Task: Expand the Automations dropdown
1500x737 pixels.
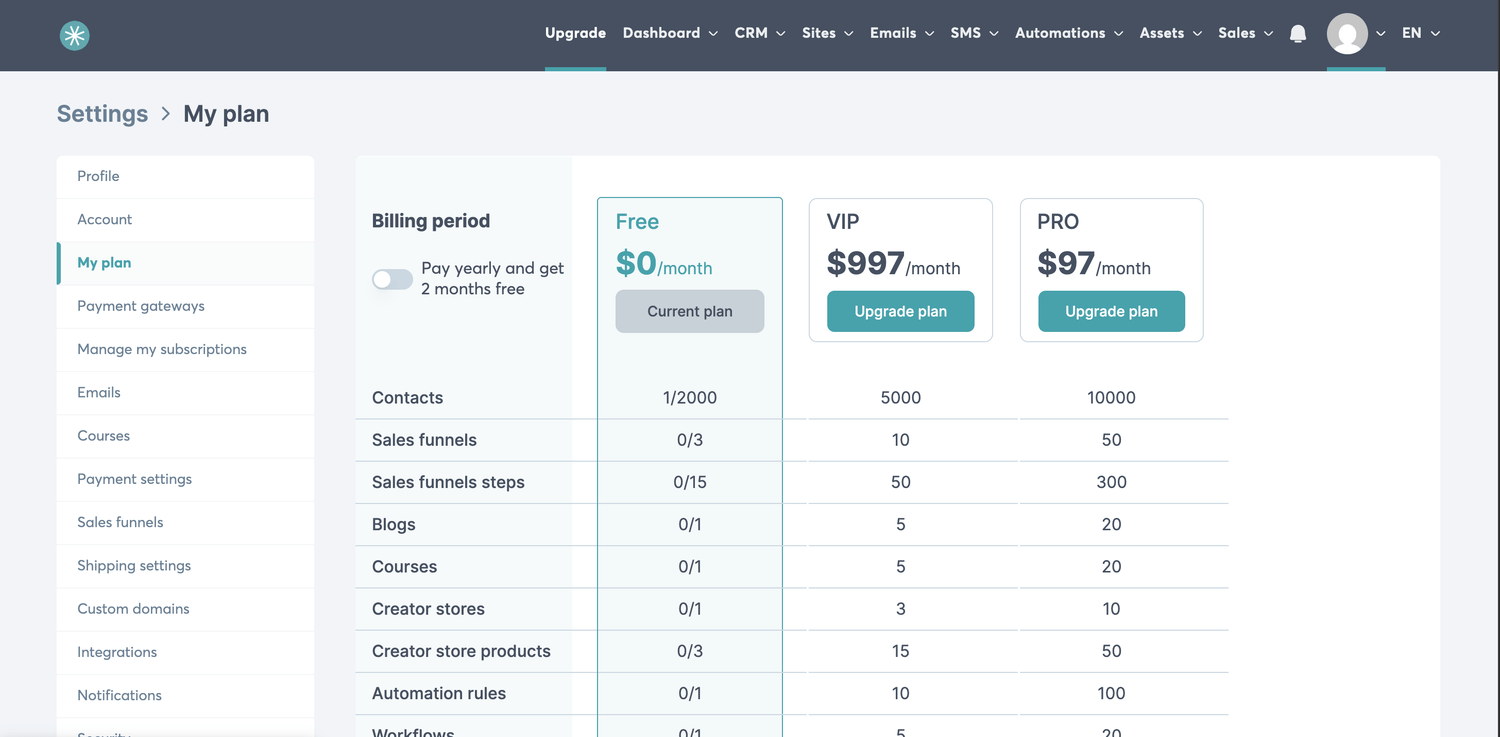Action: pyautogui.click(x=1069, y=33)
